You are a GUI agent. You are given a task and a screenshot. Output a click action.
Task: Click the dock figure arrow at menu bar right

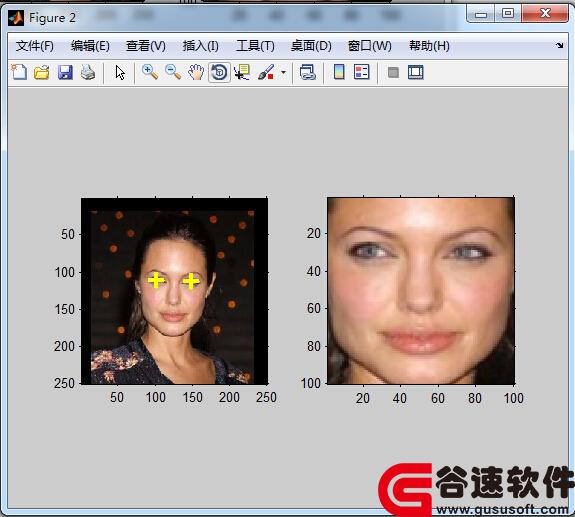click(559, 45)
